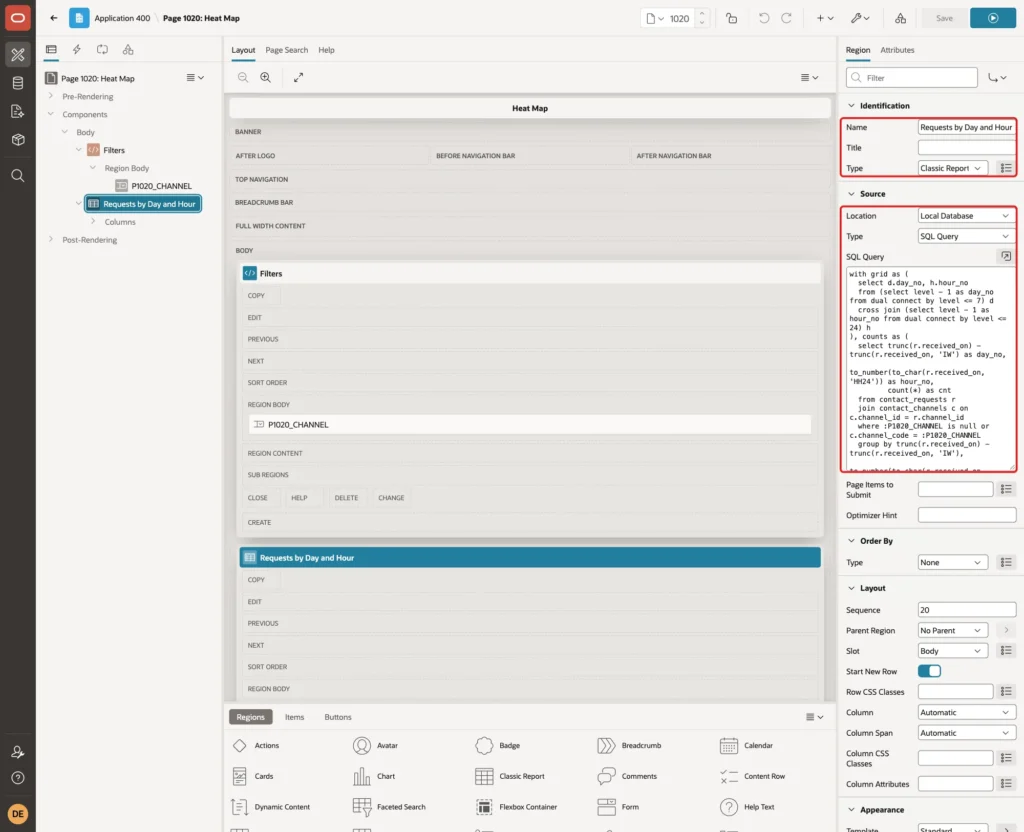Select P1020_CHANNEL in the tree
The width and height of the screenshot is (1024, 832).
161,185
